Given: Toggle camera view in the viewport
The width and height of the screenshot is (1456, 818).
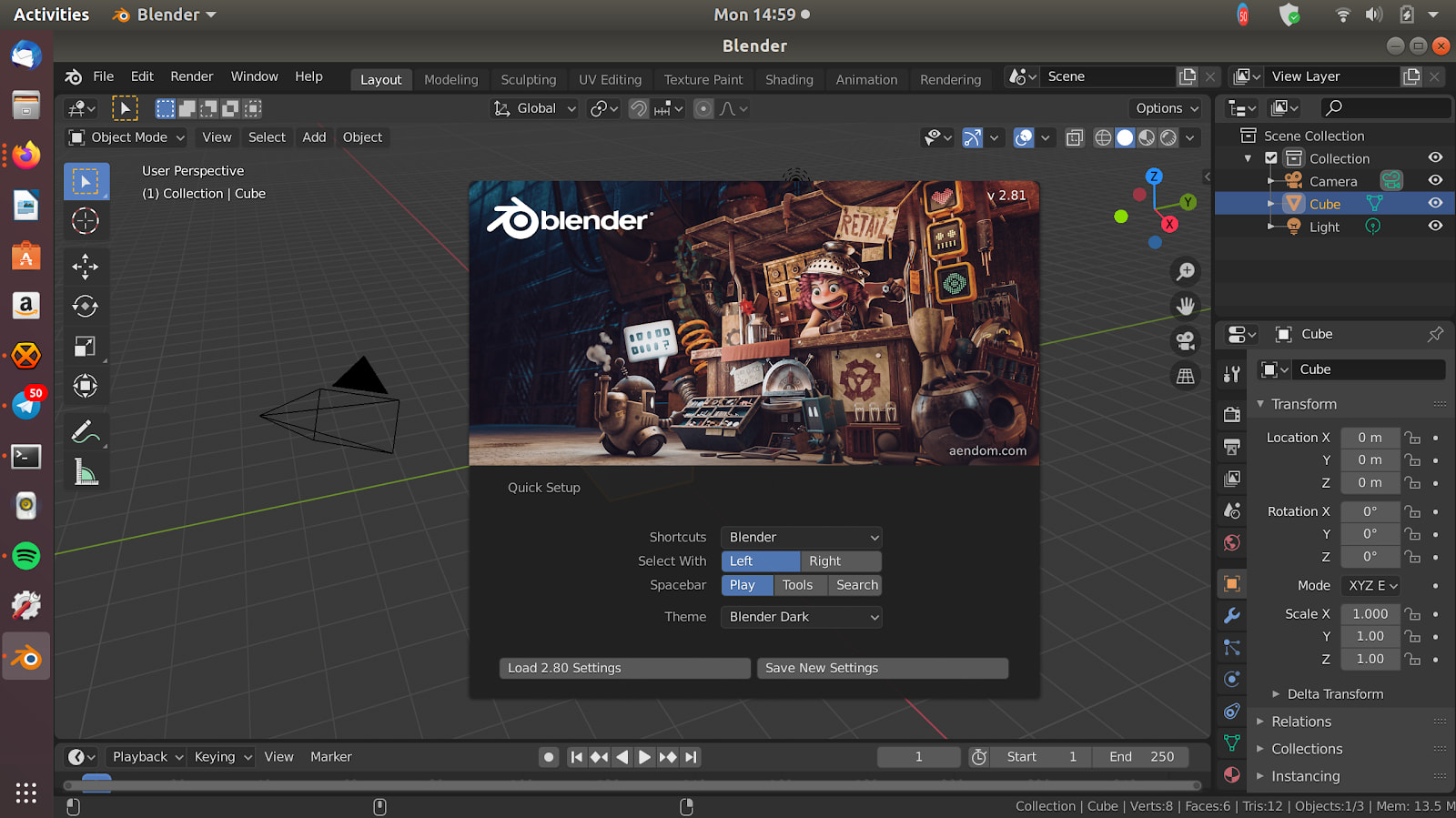Looking at the screenshot, I should (x=1185, y=341).
